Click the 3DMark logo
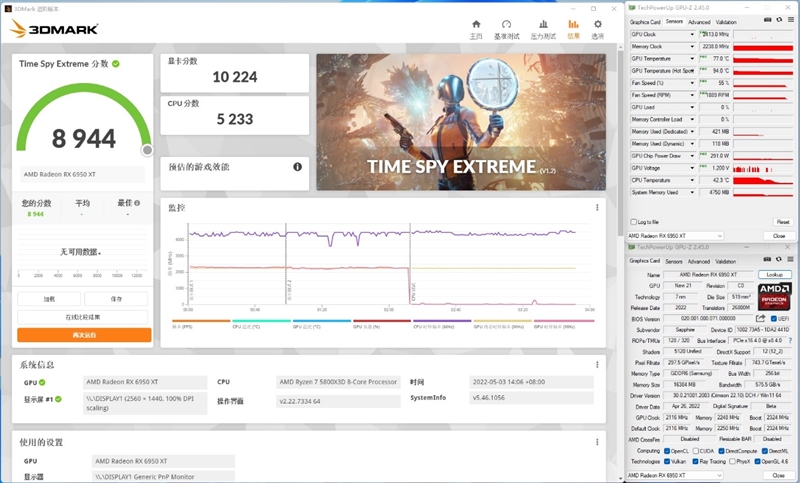 point(54,29)
